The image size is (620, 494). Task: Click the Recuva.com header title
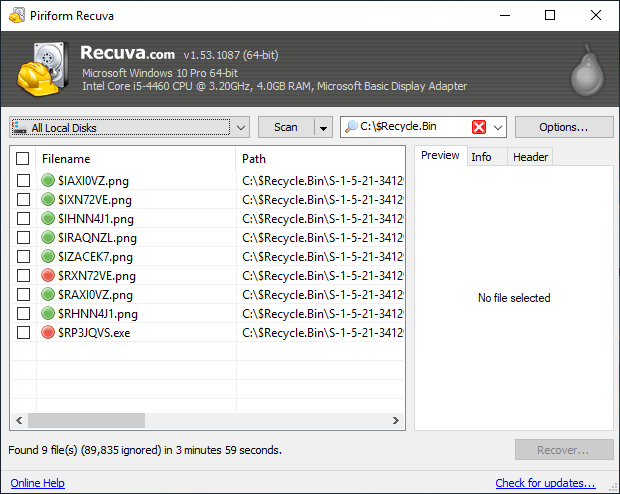(127, 53)
